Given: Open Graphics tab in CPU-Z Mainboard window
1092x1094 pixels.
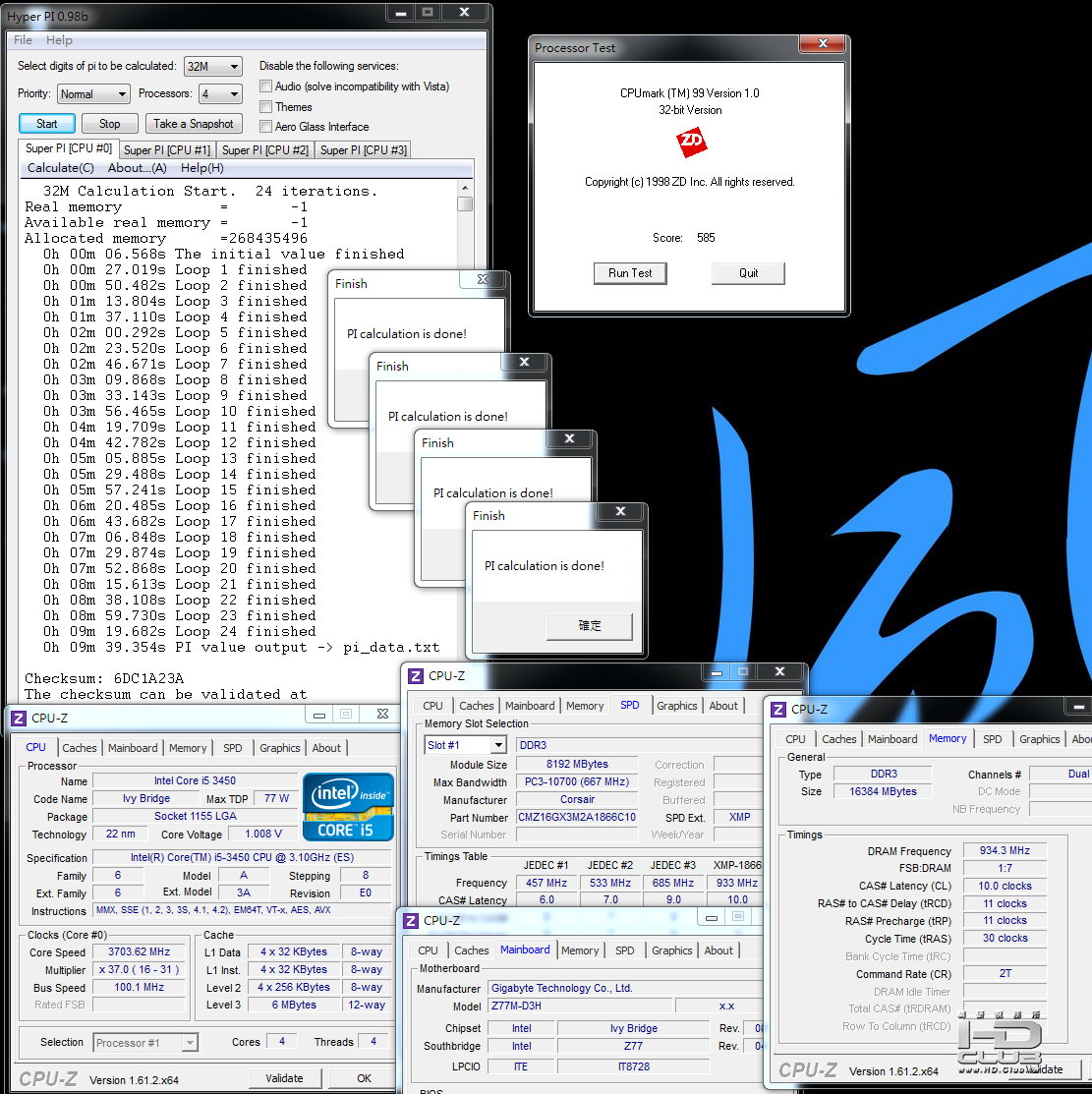Looking at the screenshot, I should tap(672, 950).
